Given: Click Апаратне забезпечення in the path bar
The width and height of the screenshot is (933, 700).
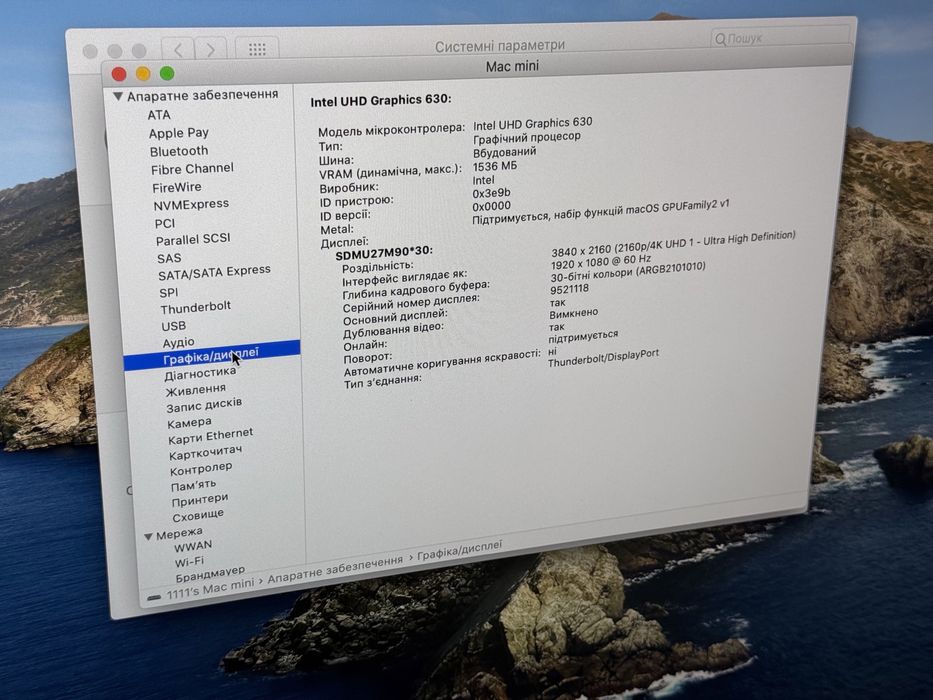Looking at the screenshot, I should (x=335, y=570).
